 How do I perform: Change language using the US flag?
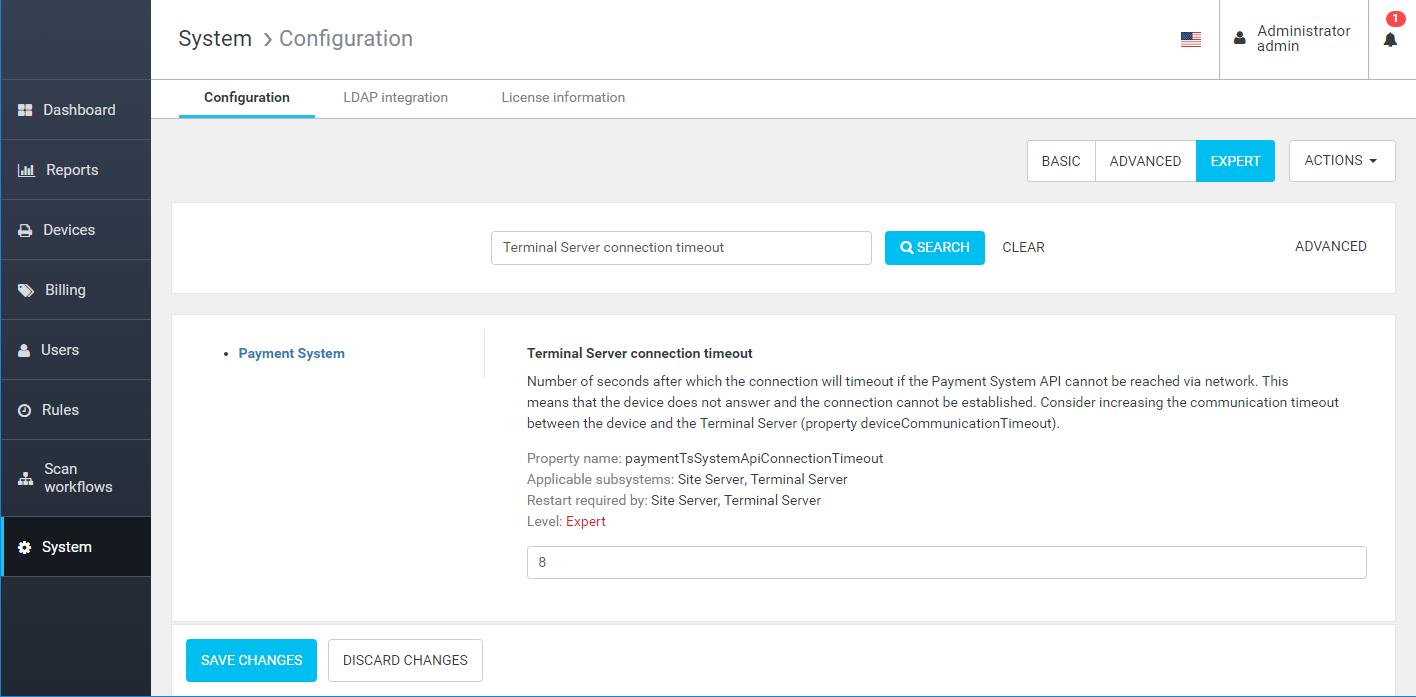click(1190, 39)
